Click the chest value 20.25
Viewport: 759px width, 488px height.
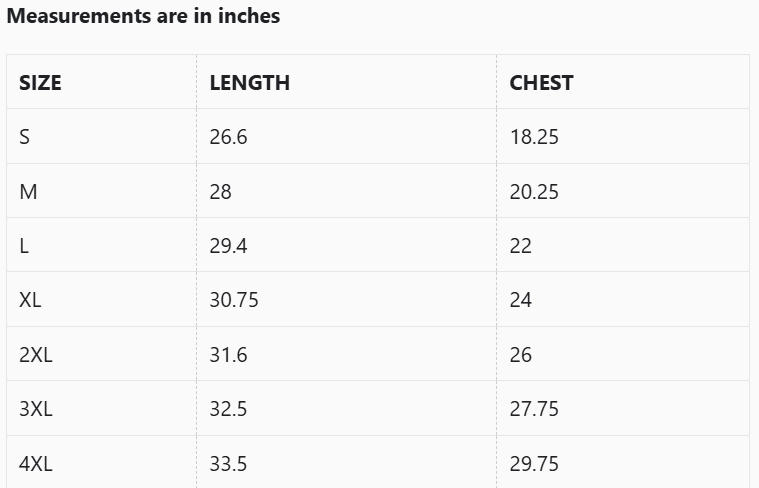click(534, 192)
